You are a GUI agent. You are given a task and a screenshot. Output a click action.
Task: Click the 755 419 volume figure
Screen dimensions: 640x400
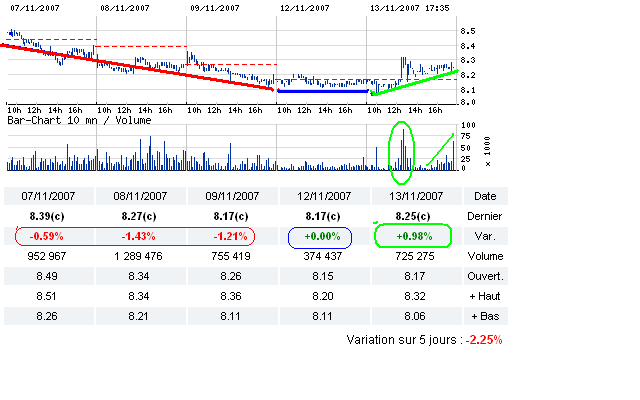click(x=231, y=256)
